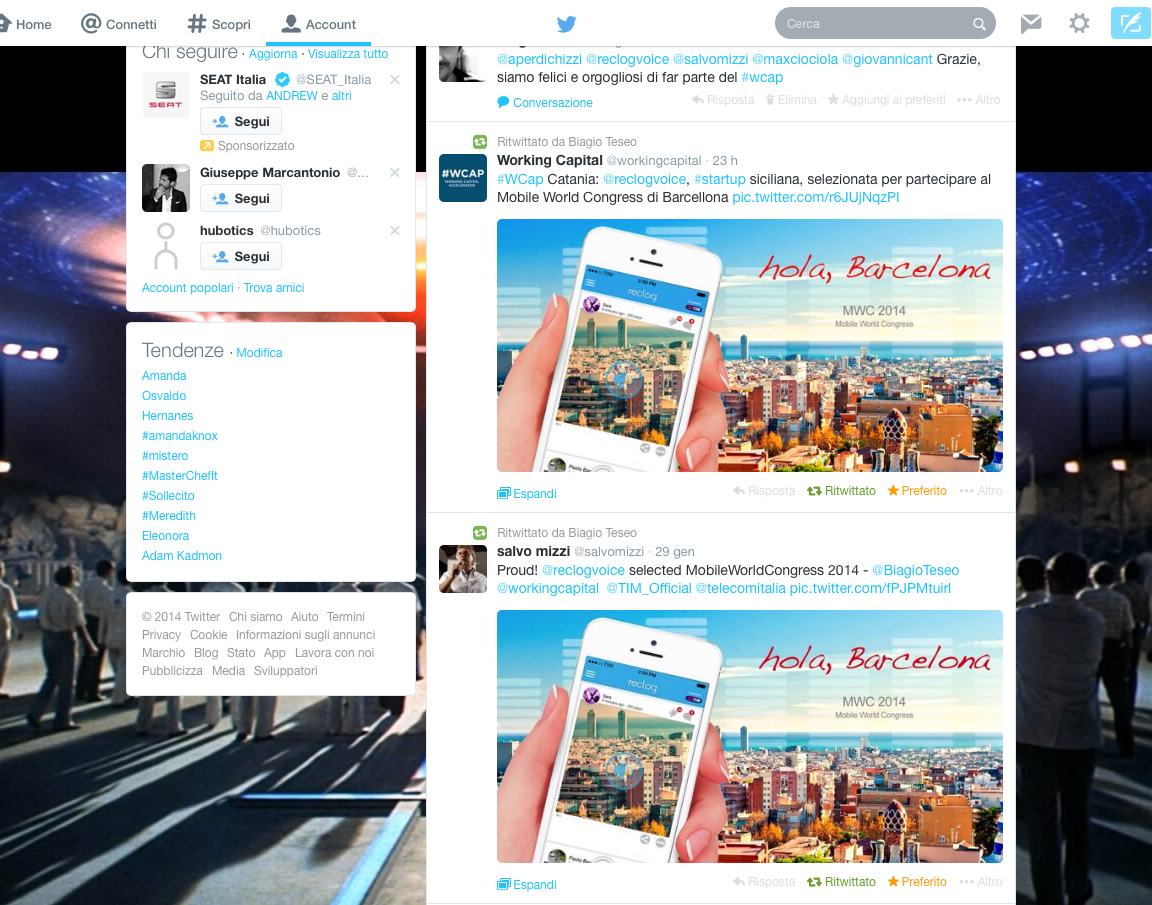Click Risposta on the top tweet
Screen dimensions: 1152x905
tap(723, 100)
